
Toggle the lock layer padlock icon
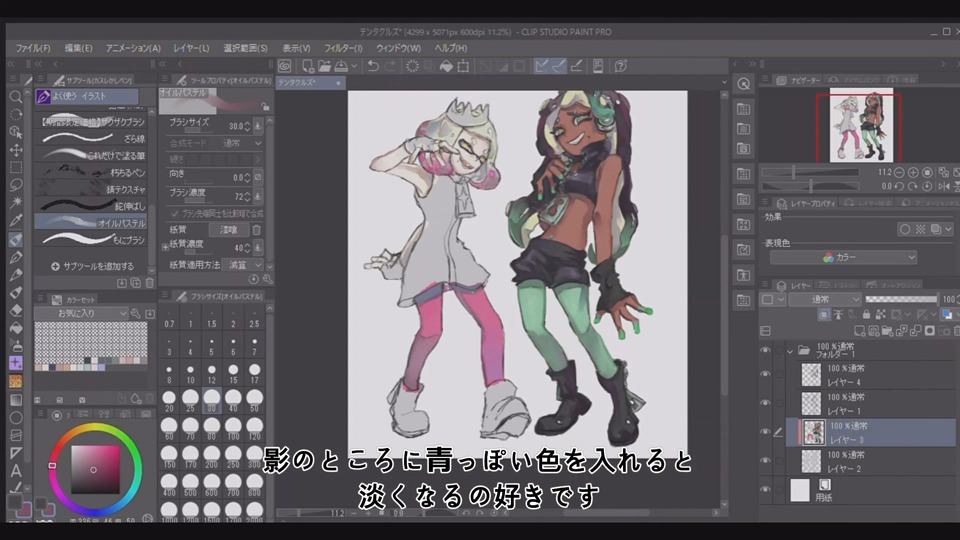coord(866,314)
